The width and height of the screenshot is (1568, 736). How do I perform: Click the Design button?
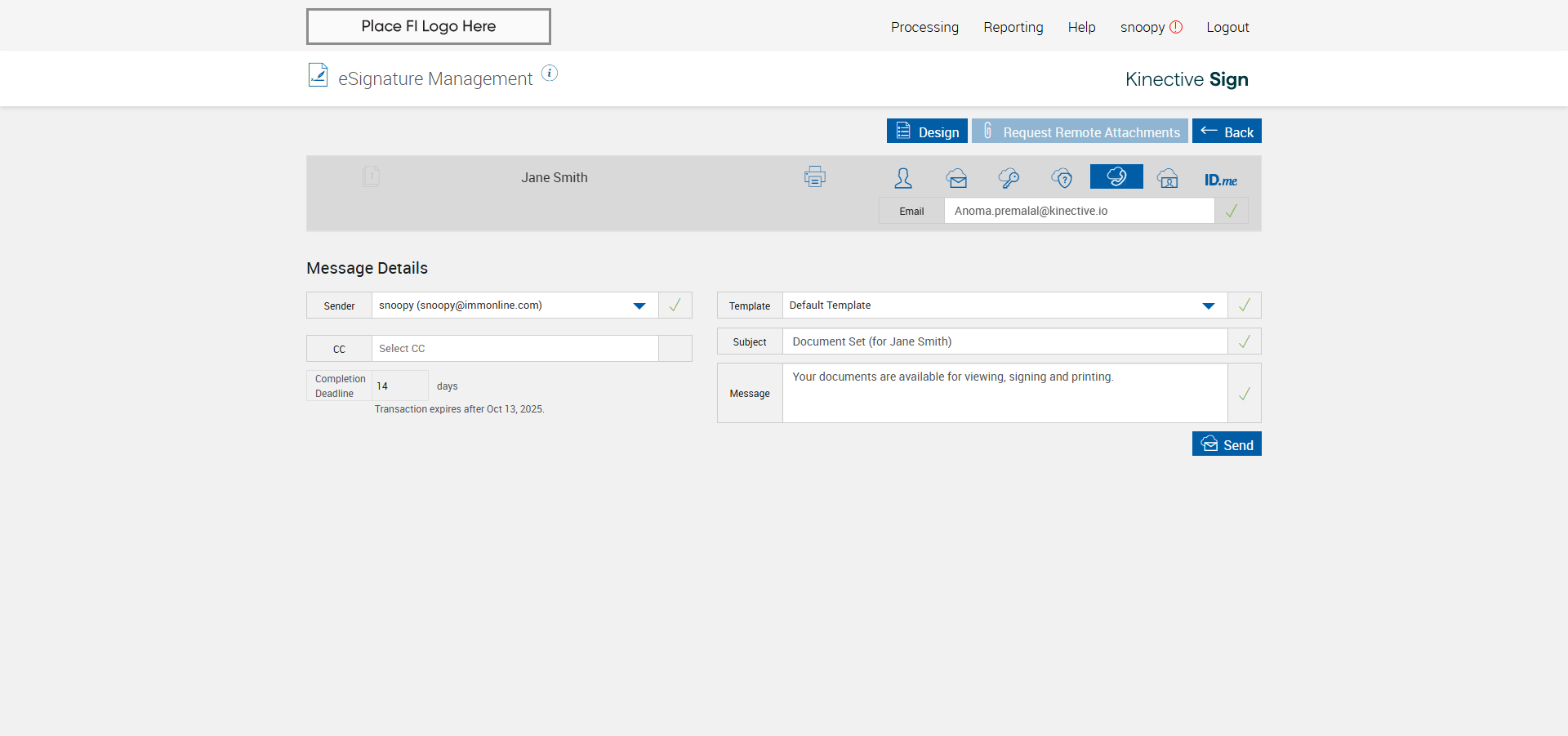[927, 132]
